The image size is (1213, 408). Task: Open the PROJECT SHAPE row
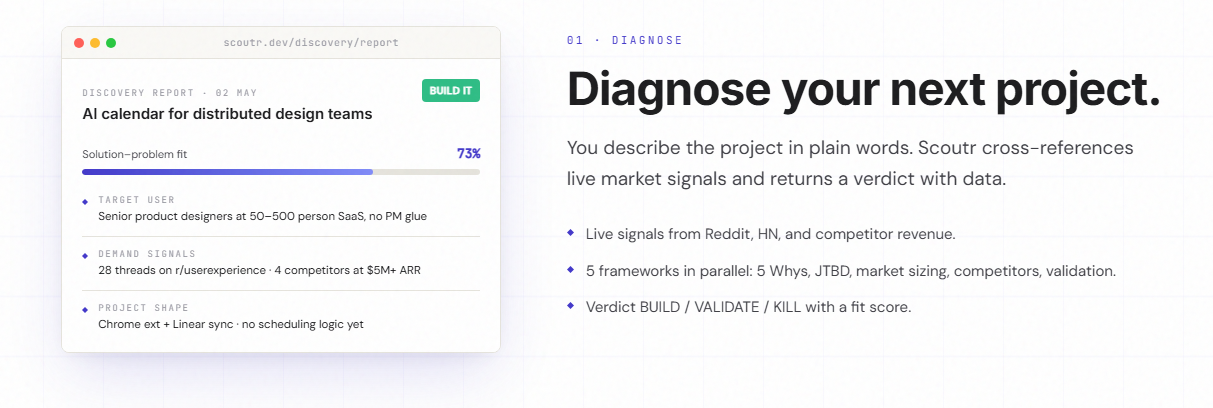(x=281, y=316)
